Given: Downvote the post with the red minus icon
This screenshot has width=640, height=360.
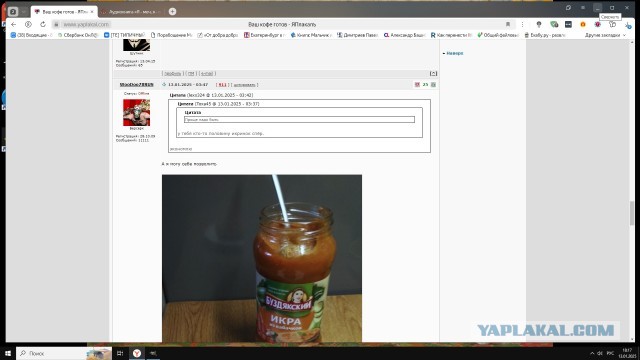Looking at the screenshot, I should coord(417,84).
